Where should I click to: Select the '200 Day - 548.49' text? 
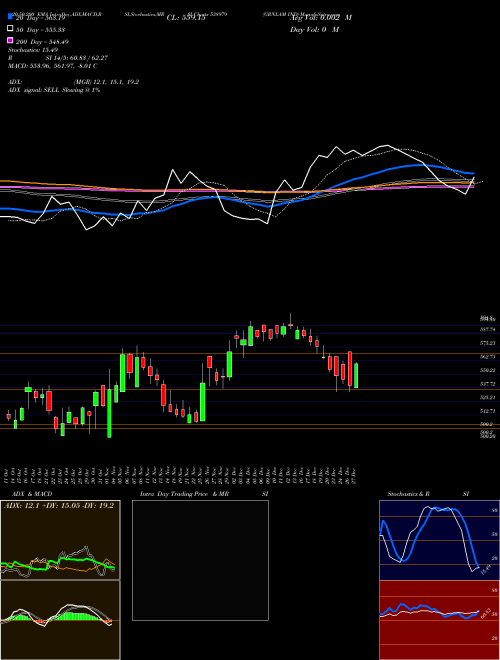(x=43, y=42)
